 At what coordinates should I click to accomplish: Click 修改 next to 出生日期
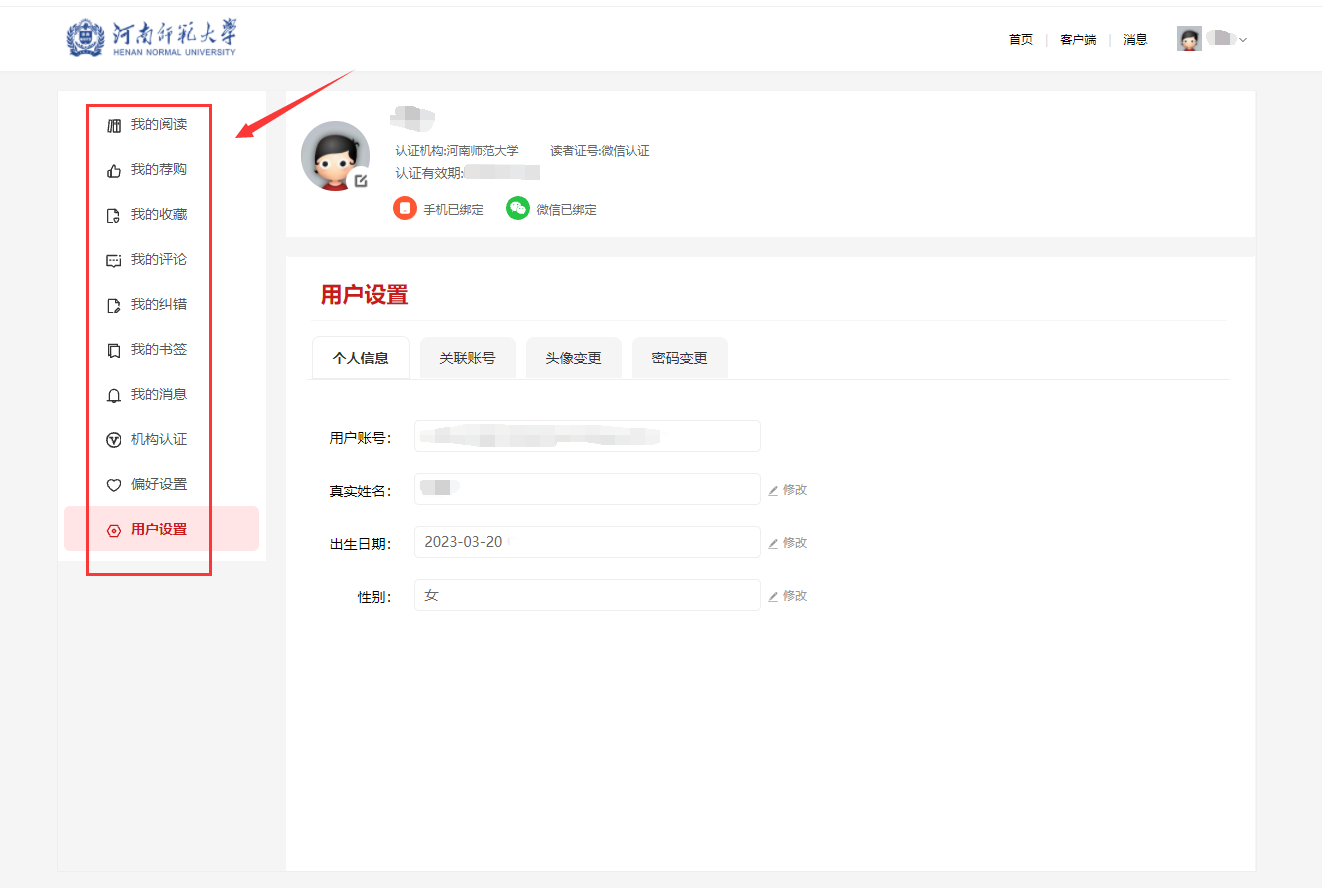pyautogui.click(x=788, y=543)
